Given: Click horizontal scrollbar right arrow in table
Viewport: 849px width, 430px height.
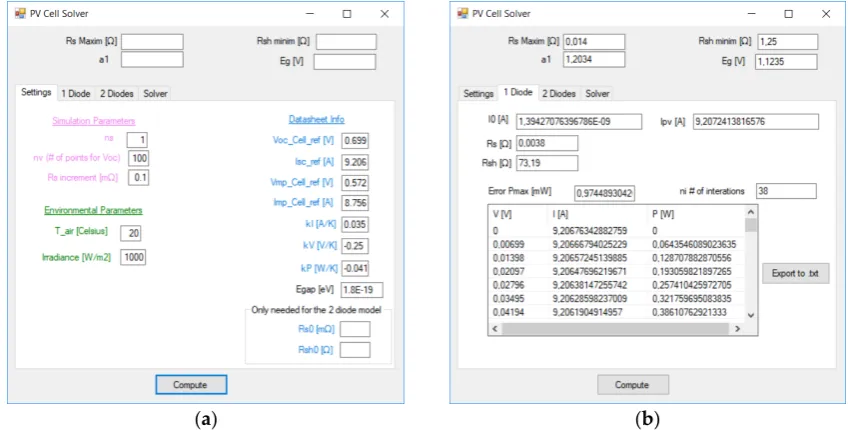Looking at the screenshot, I should point(737,329).
